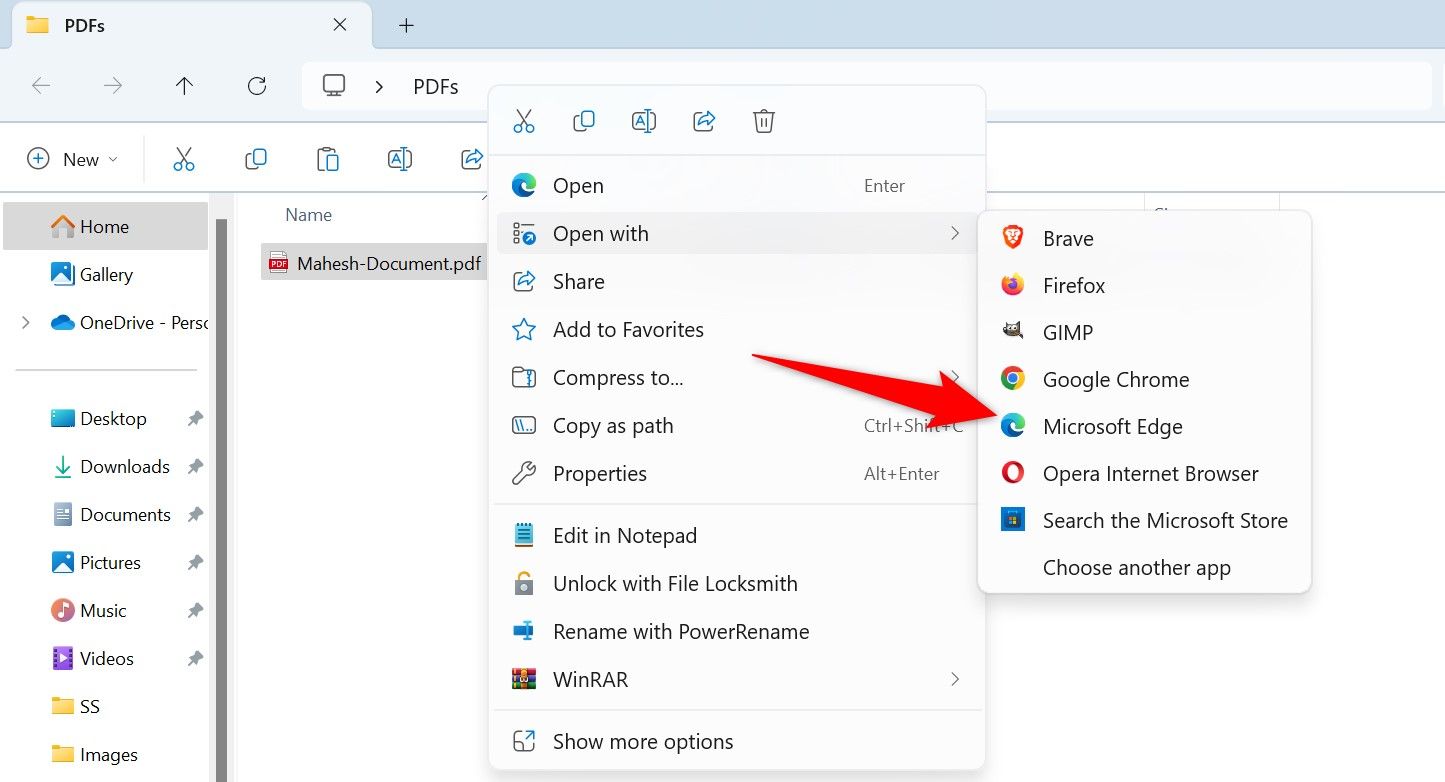Viewport: 1445px width, 782px height.
Task: Click the Copy icon in the context menu
Action: (583, 120)
